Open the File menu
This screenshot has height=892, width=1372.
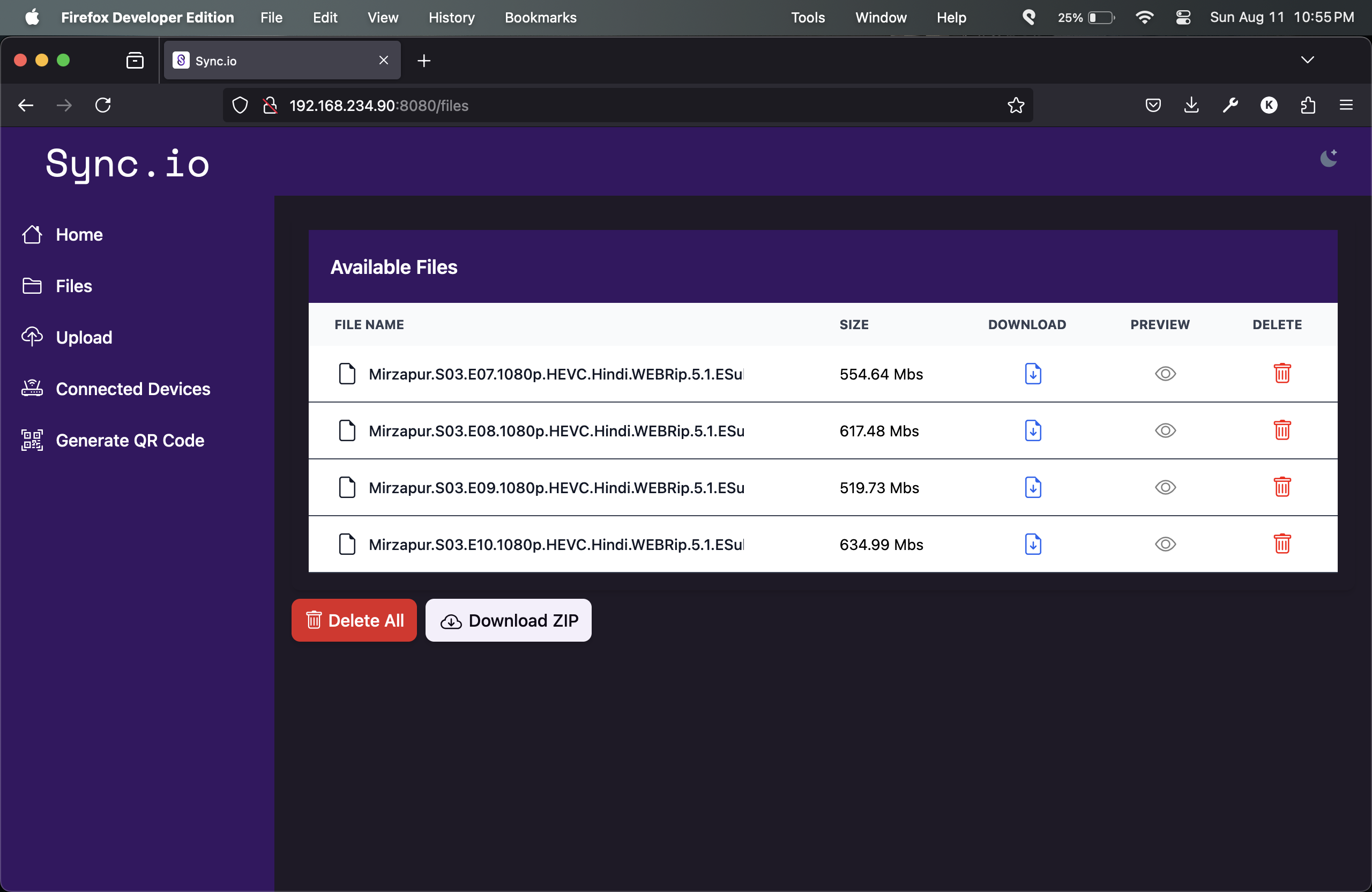pos(271,17)
